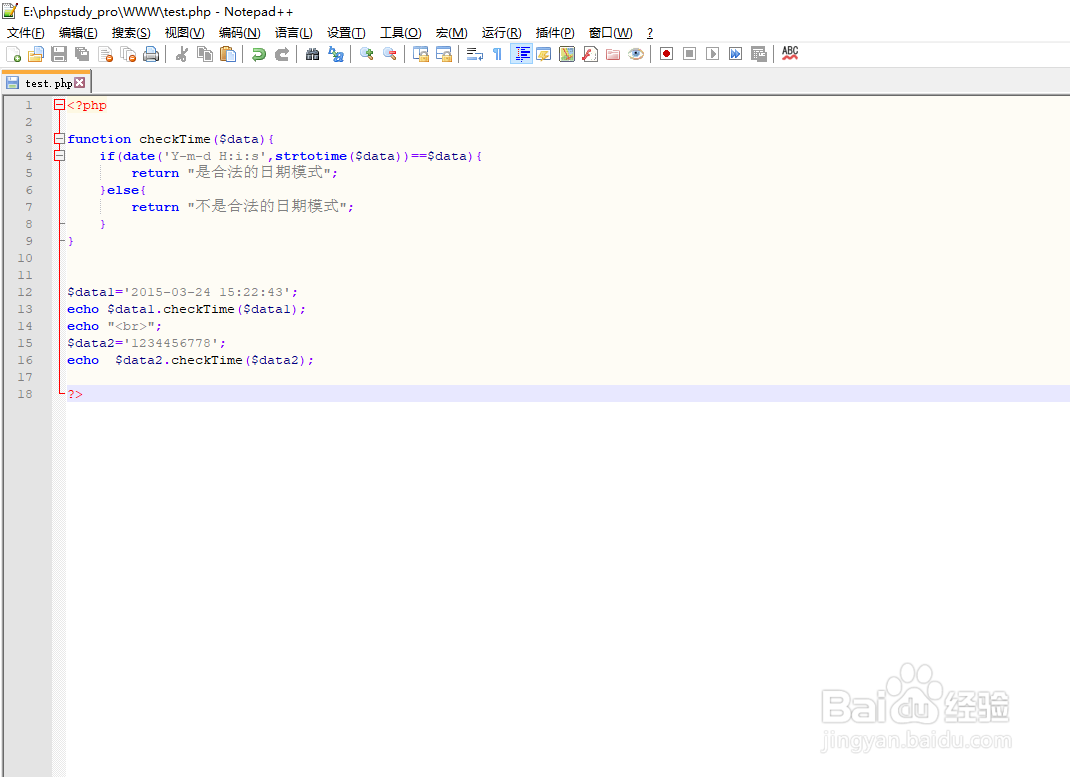The width and height of the screenshot is (1070, 777).
Task: Open the 设置(T) menu
Action: (x=346, y=33)
